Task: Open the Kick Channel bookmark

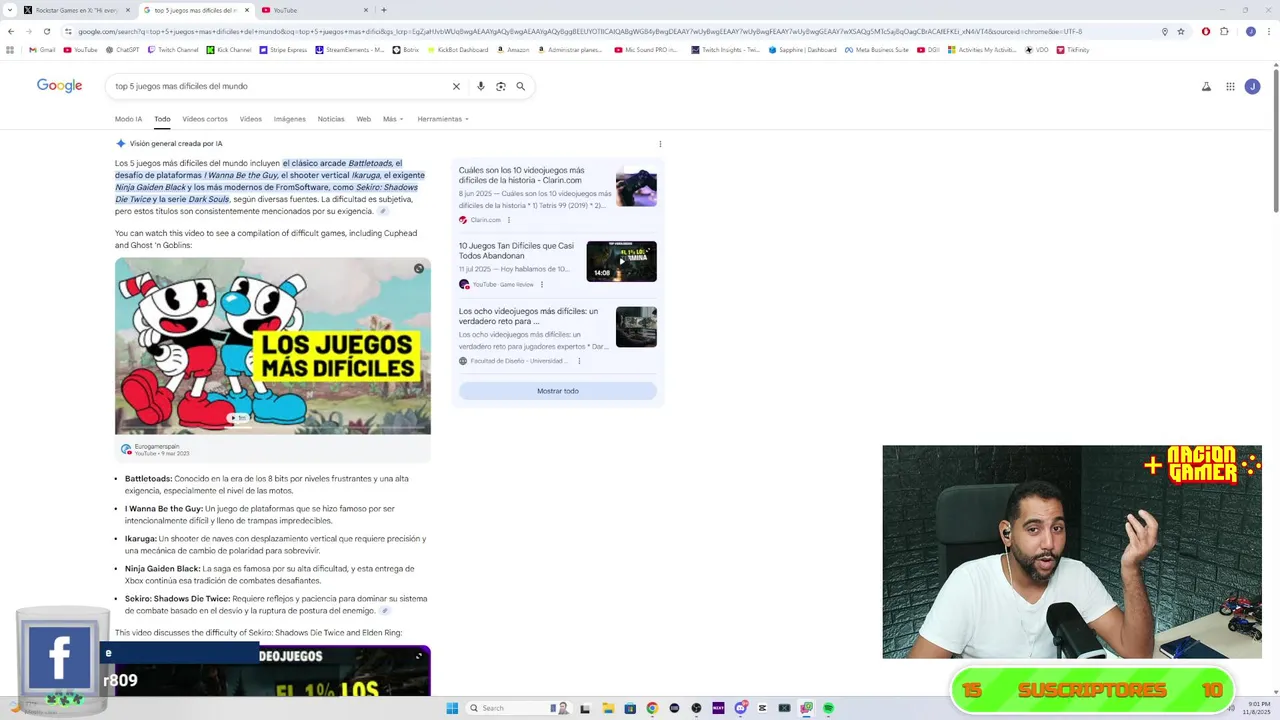Action: 229,49
